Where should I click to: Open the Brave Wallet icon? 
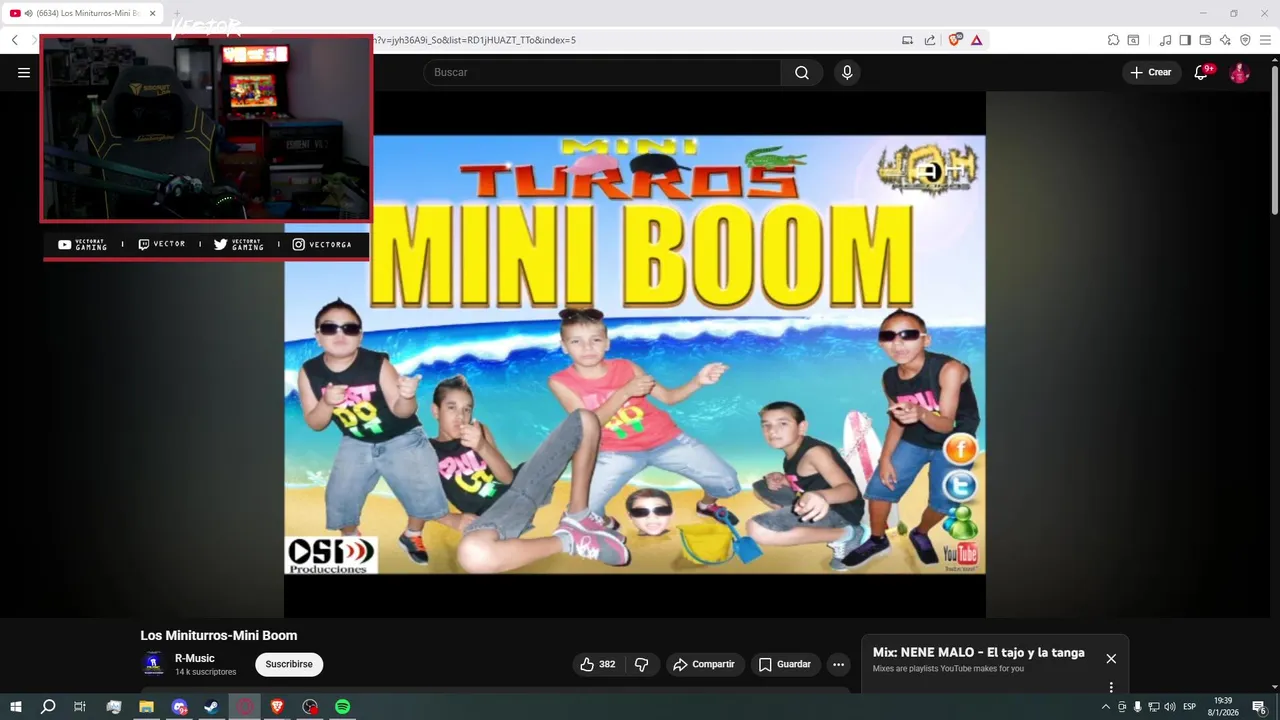pos(1205,40)
